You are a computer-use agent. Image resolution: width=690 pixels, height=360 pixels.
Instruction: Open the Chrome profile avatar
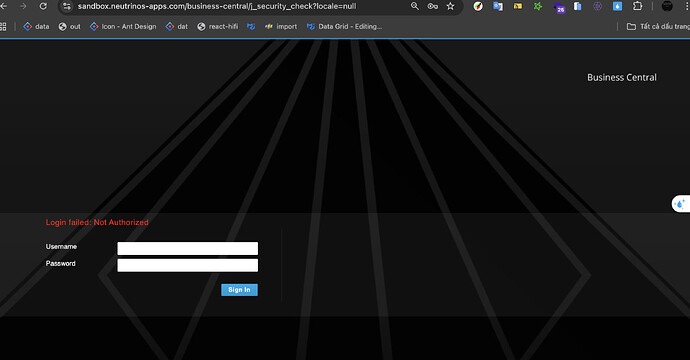667,6
